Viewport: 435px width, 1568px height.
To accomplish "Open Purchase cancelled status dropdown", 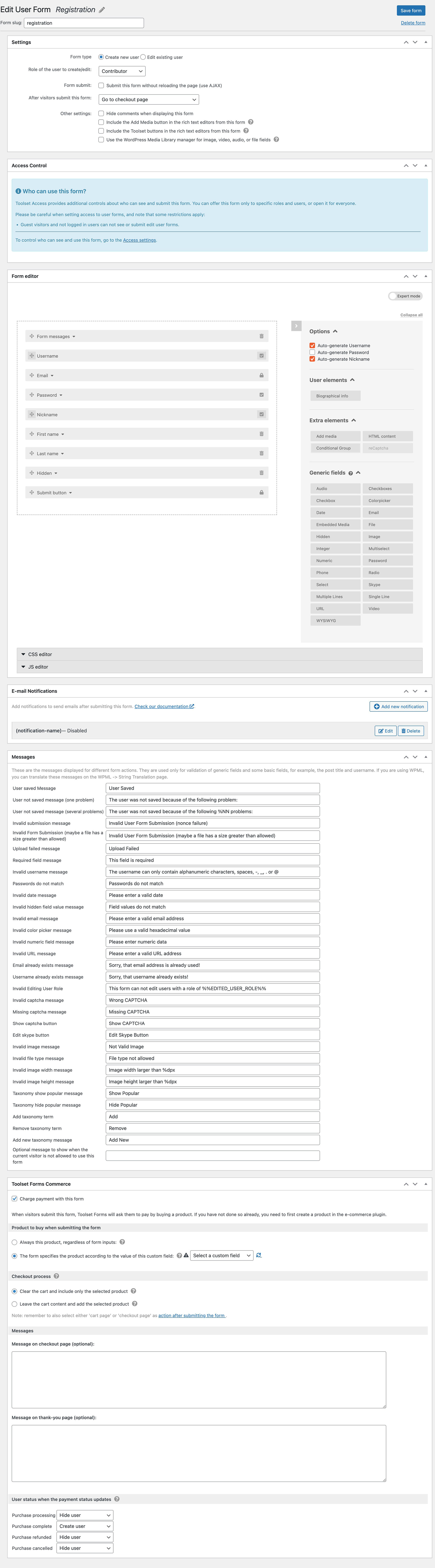I will pos(85,1548).
